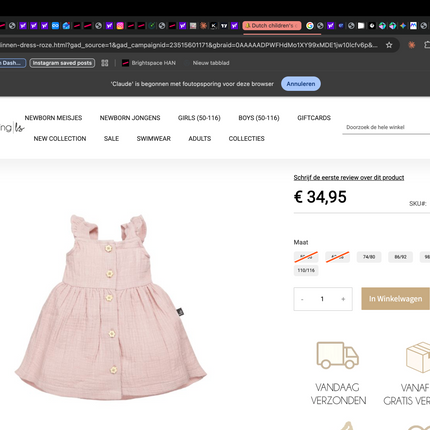Click the store search field
This screenshot has width=430, height=430.
pos(386,127)
